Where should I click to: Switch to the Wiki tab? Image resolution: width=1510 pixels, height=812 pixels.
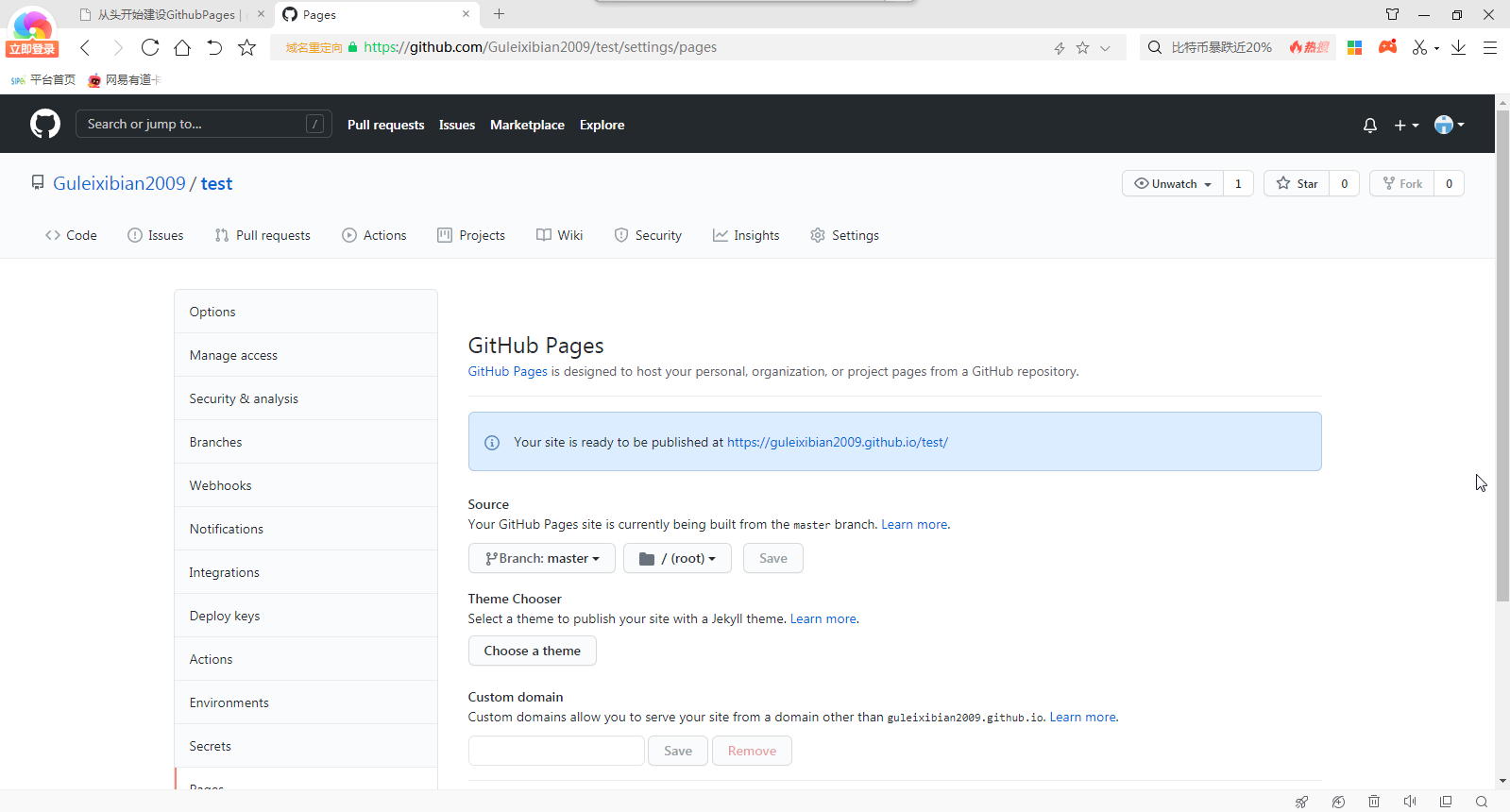[560, 235]
